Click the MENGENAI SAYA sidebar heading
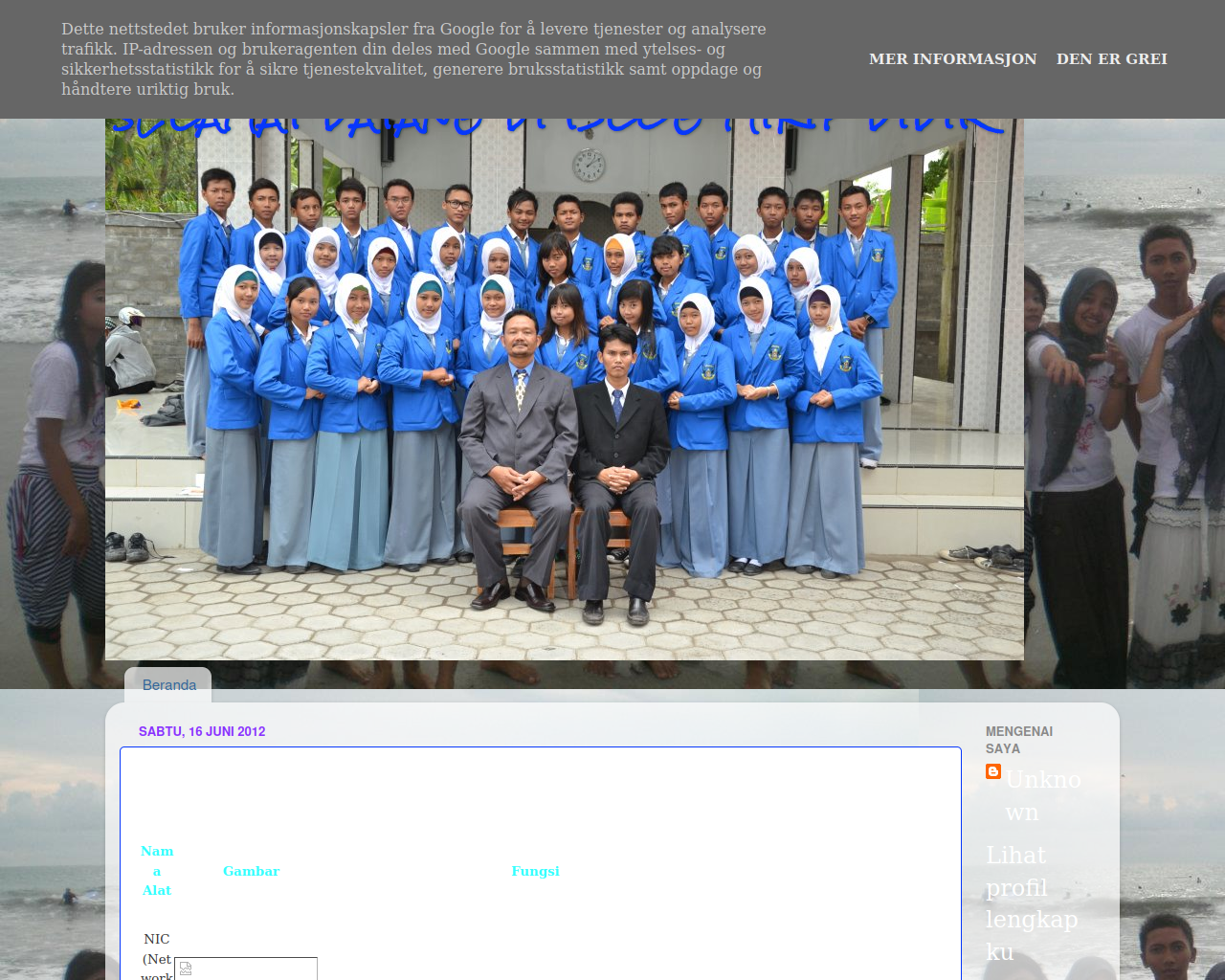Viewport: 1225px width, 980px height. tap(1019, 740)
